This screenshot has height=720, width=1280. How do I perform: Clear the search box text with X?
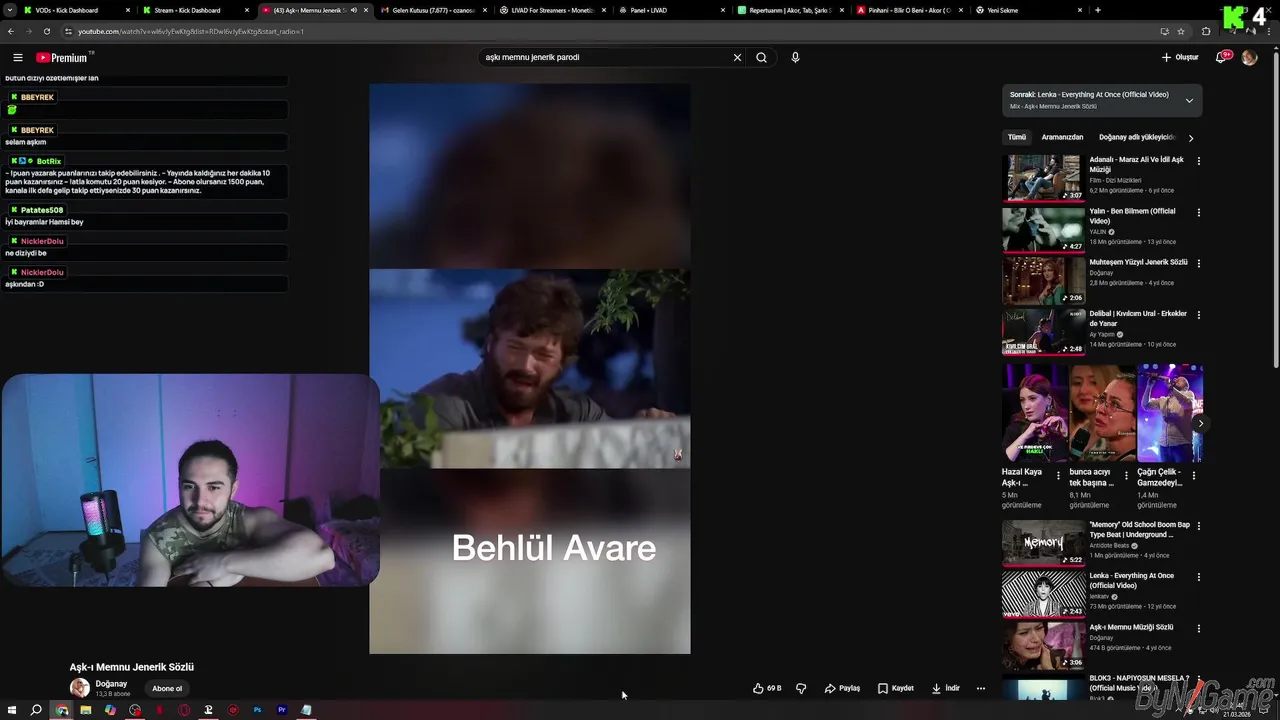click(737, 58)
